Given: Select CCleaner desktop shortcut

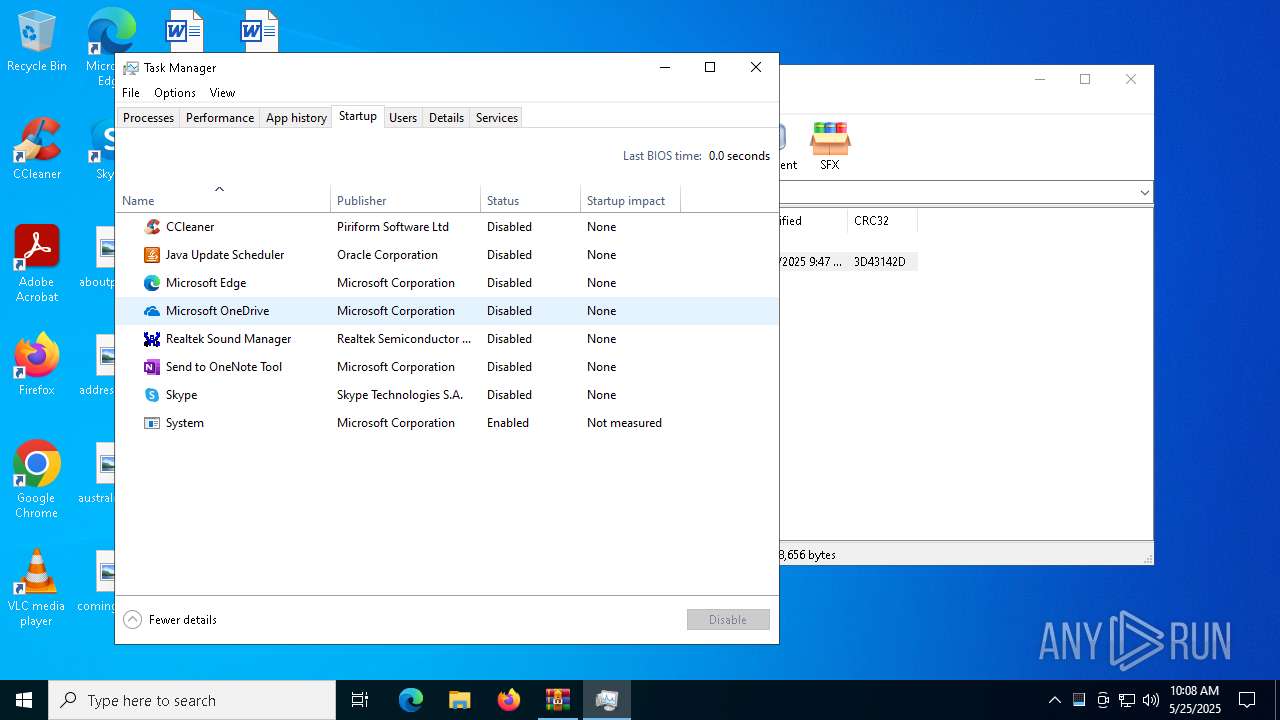Looking at the screenshot, I should [37, 149].
